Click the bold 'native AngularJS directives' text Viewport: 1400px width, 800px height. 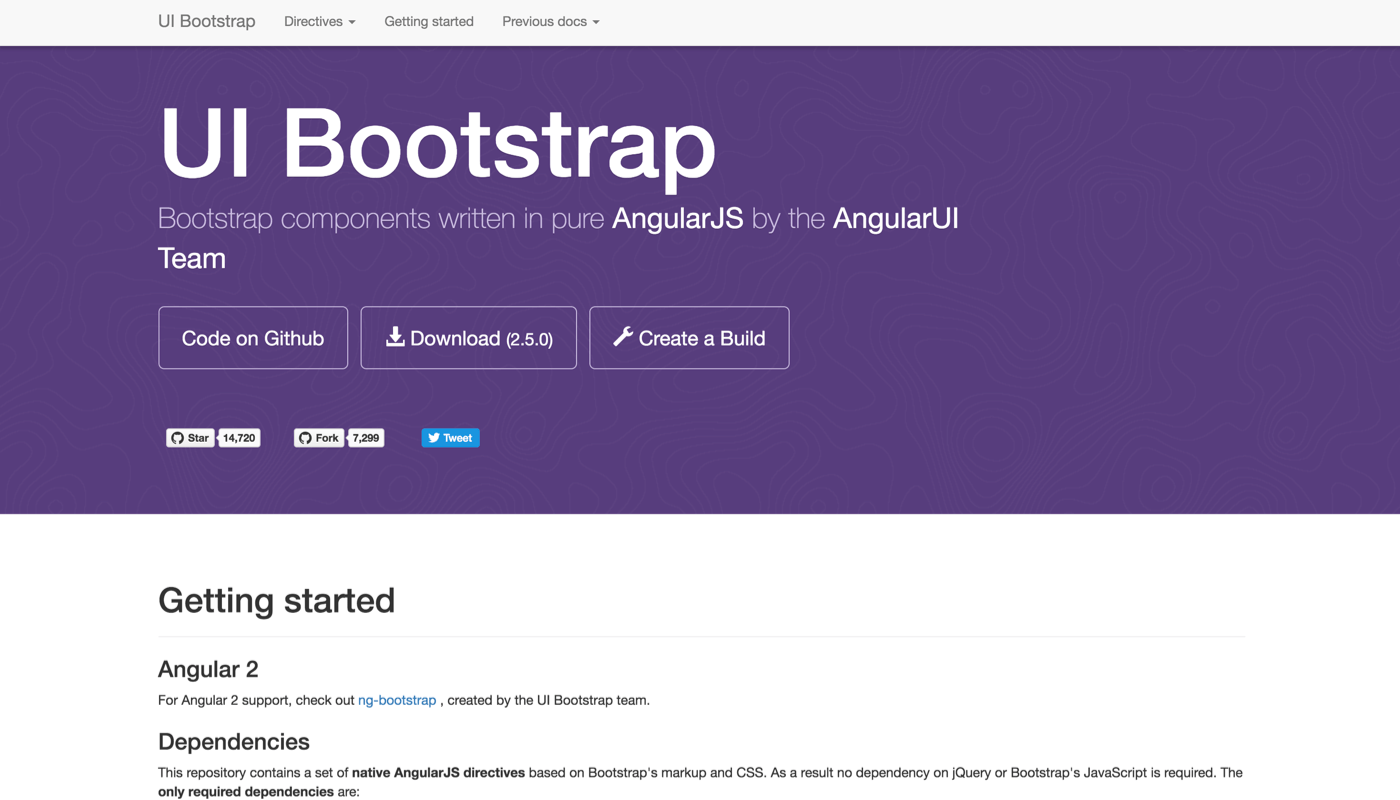pos(438,773)
